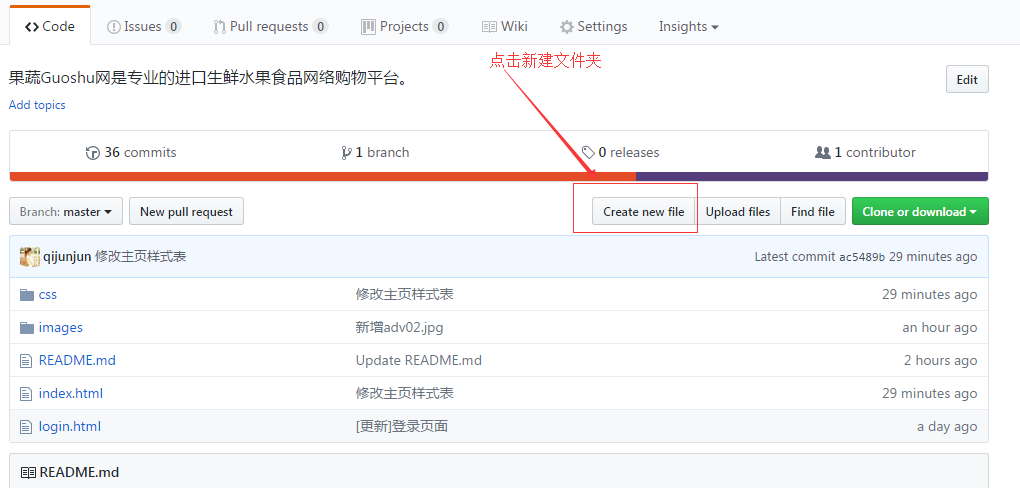Open the 1 branch list
The height and width of the screenshot is (488, 1020).
[375, 152]
